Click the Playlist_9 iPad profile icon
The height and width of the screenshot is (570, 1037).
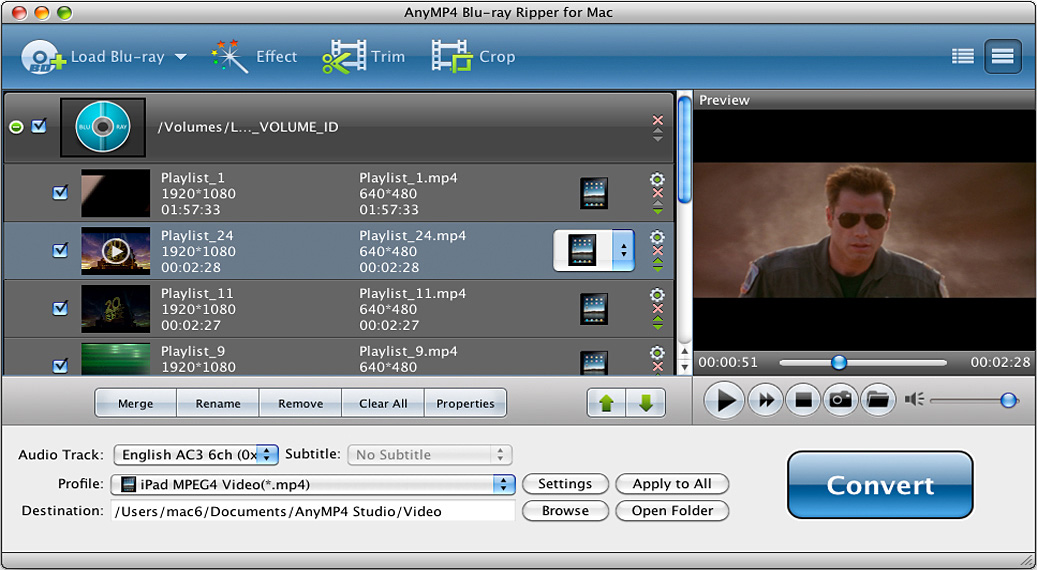tap(593, 362)
